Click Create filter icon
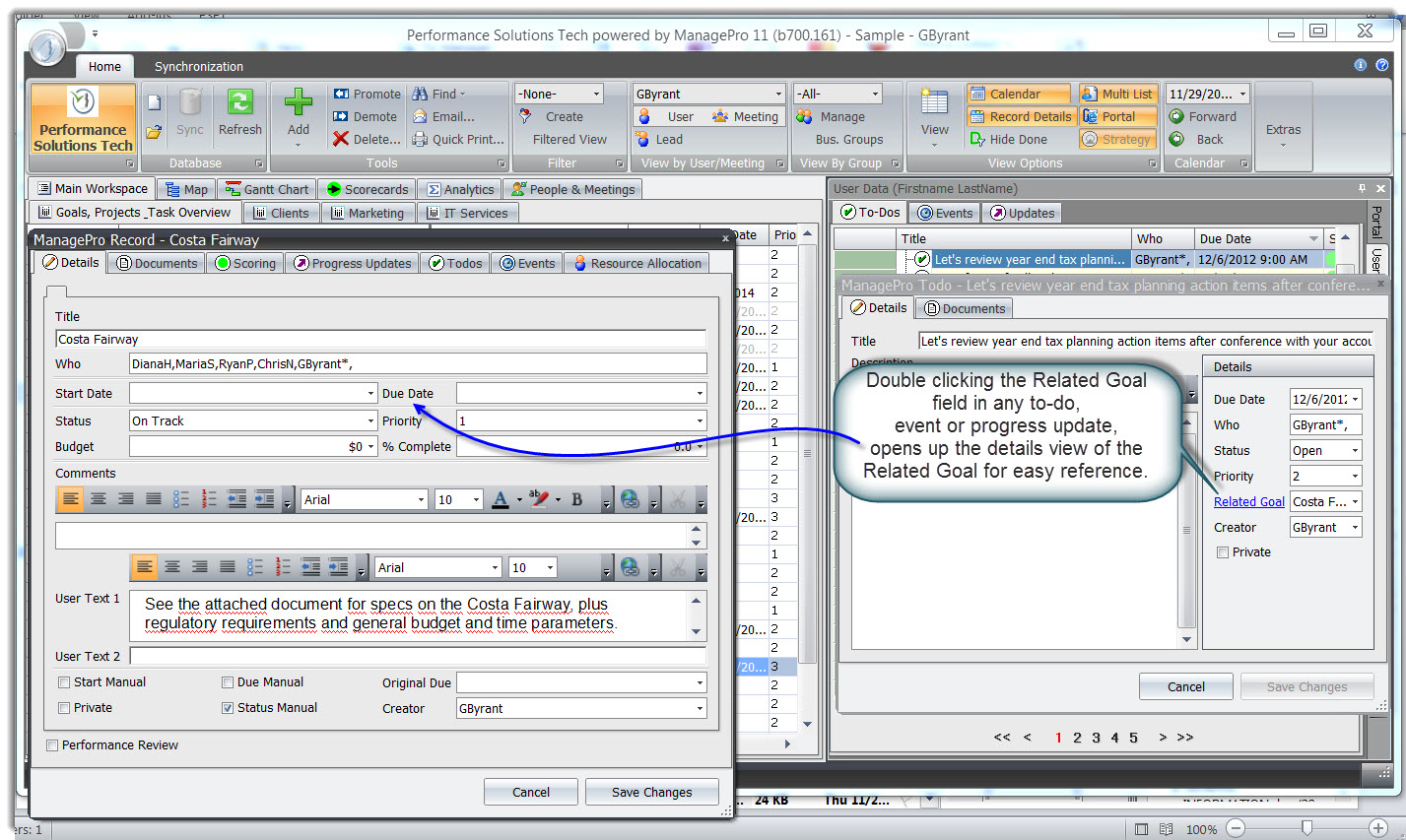Image resolution: width=1406 pixels, height=840 pixels. pos(526,116)
